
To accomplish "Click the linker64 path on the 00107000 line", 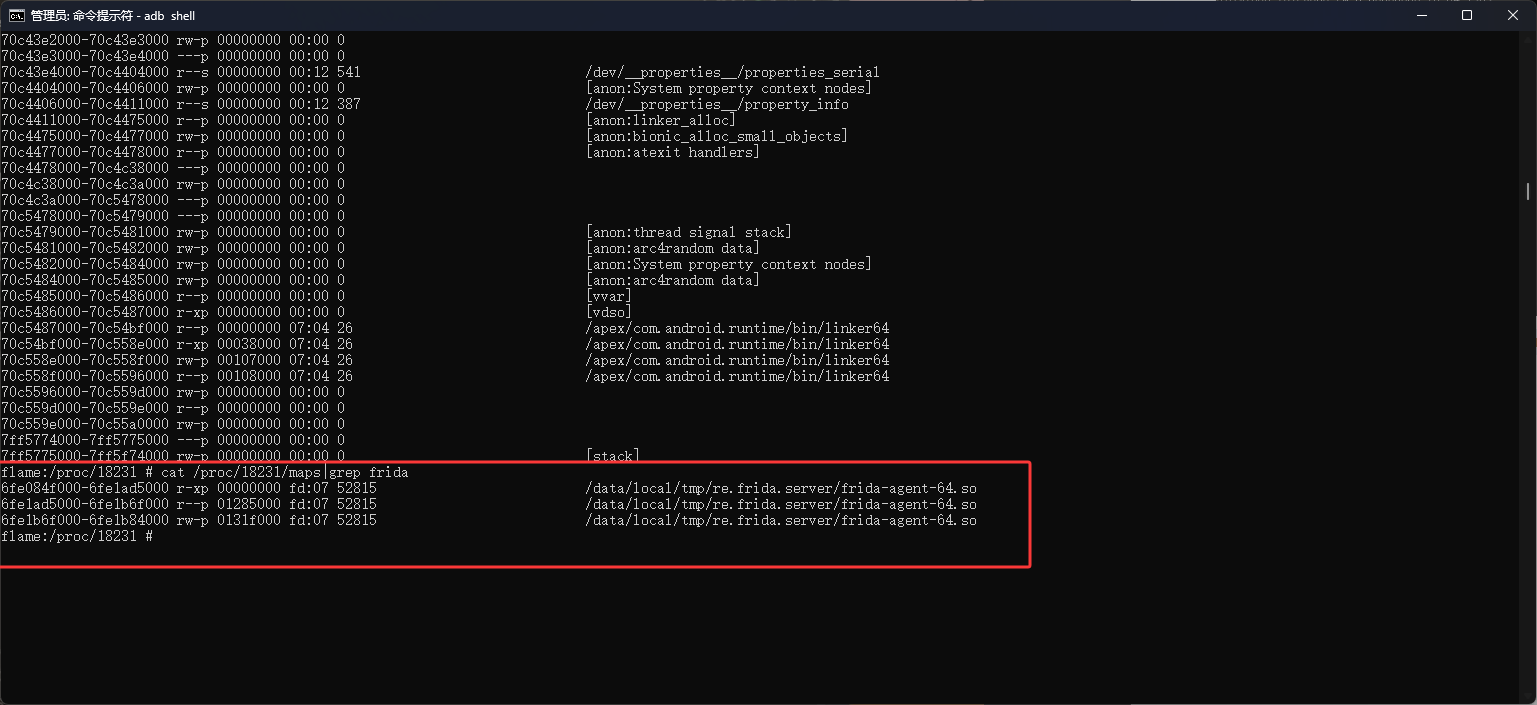I will [x=737, y=360].
